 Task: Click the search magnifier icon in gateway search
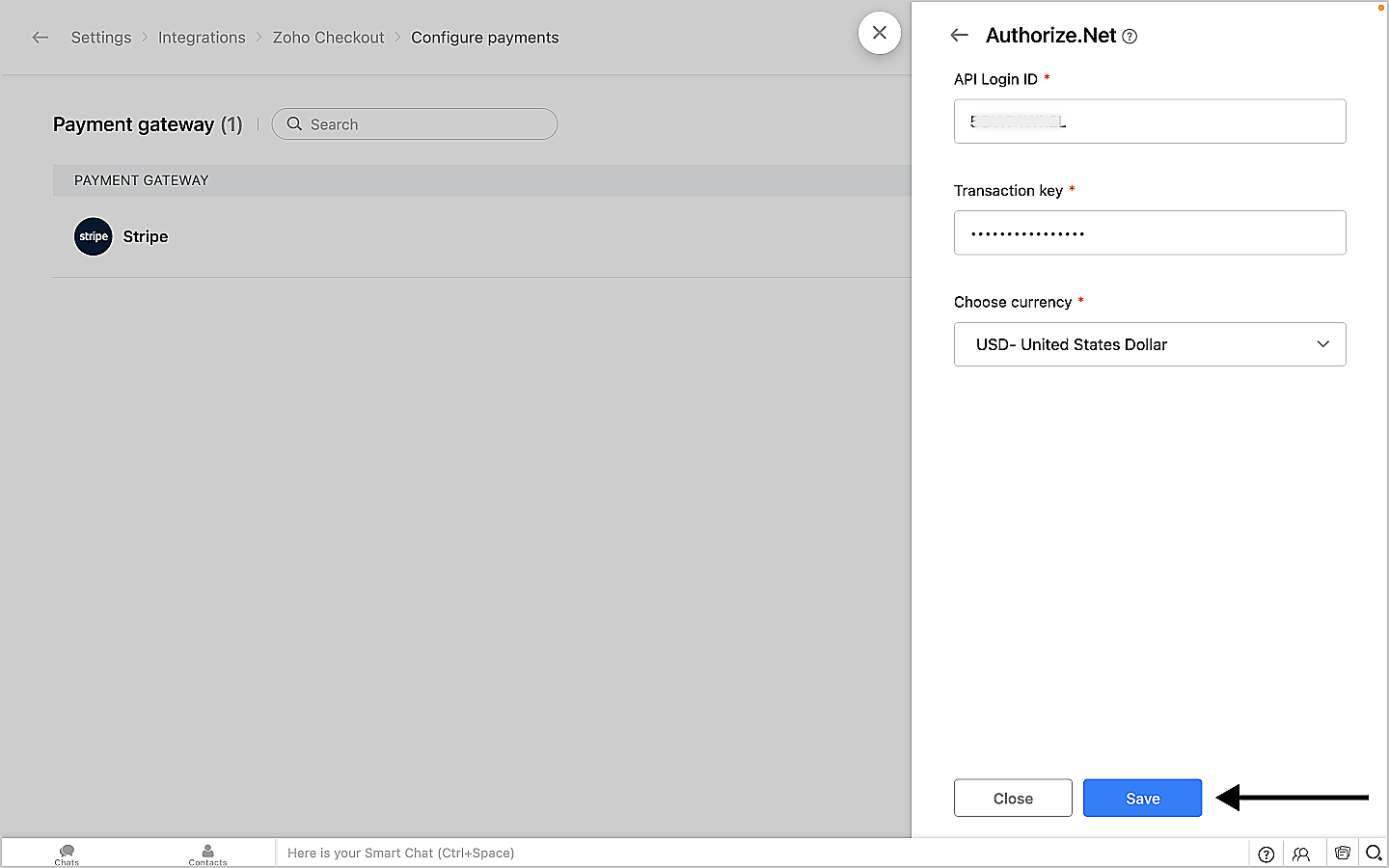coord(294,124)
